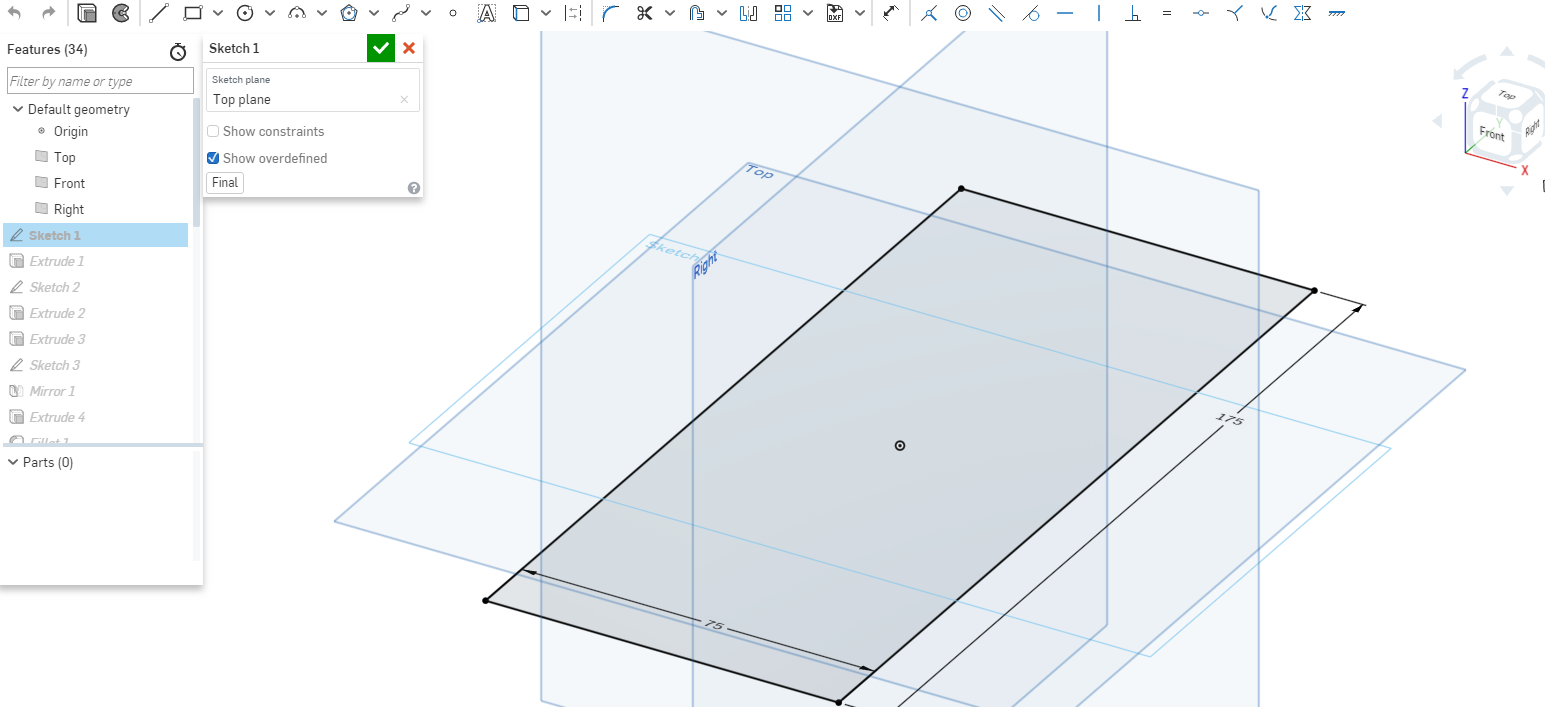The height and width of the screenshot is (707, 1545).
Task: Open the circle tool dropdown arrow
Action: pyautogui.click(x=270, y=13)
